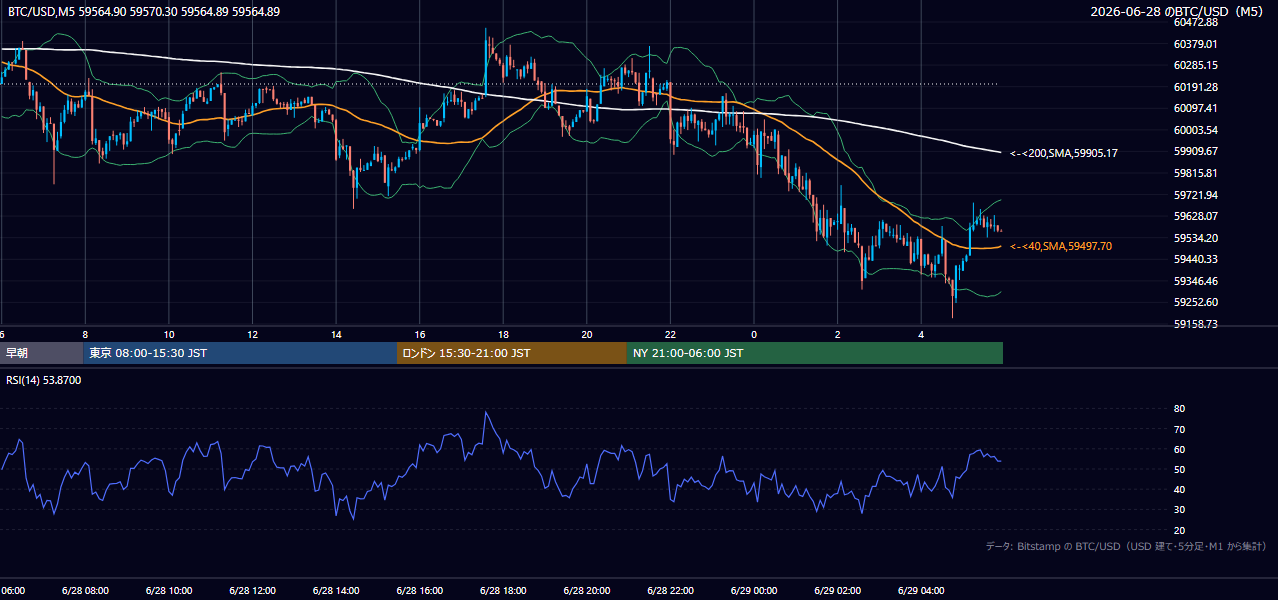Click the RSI(14) 53.8700 indicator label
The height and width of the screenshot is (600, 1278).
click(44, 380)
